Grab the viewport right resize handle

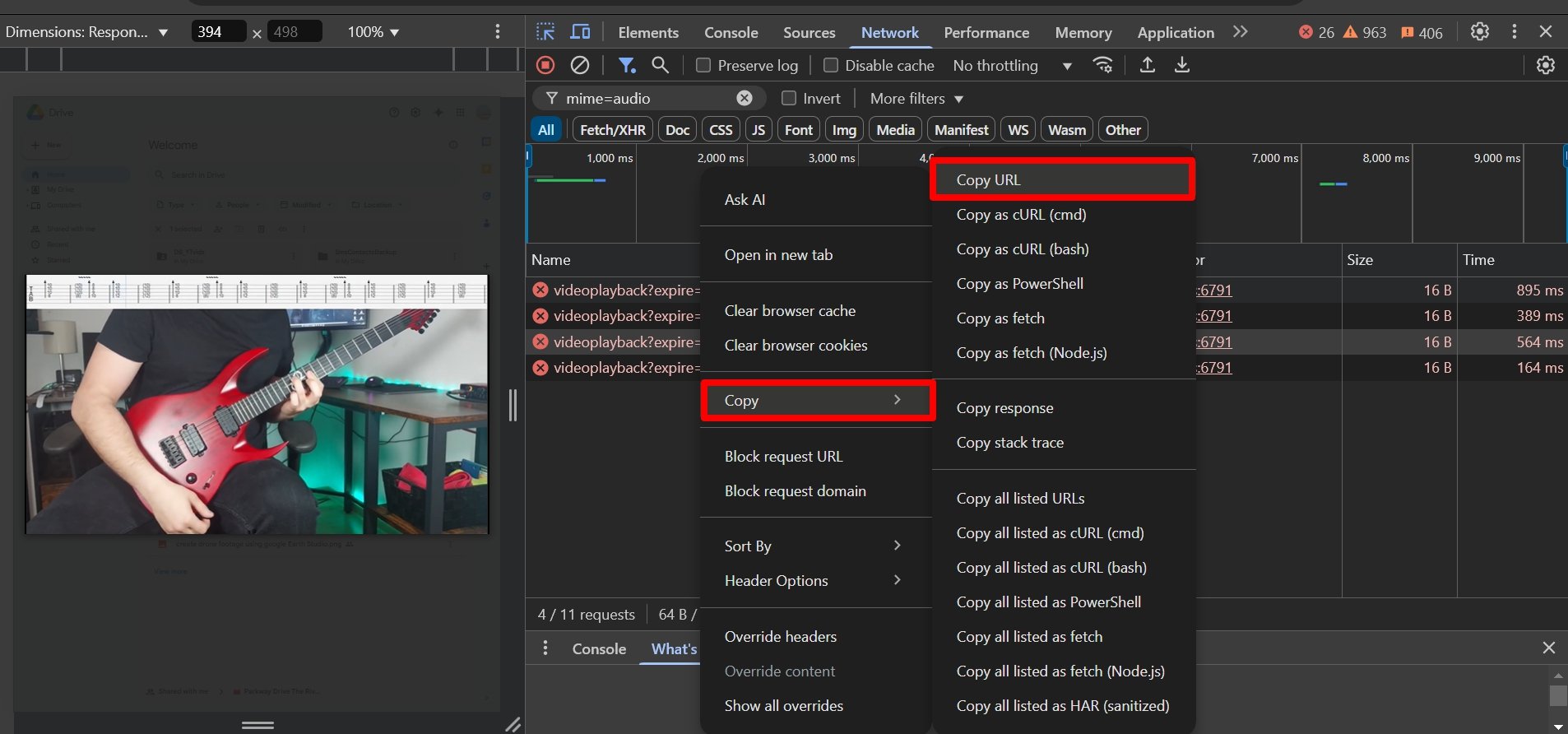pos(513,405)
